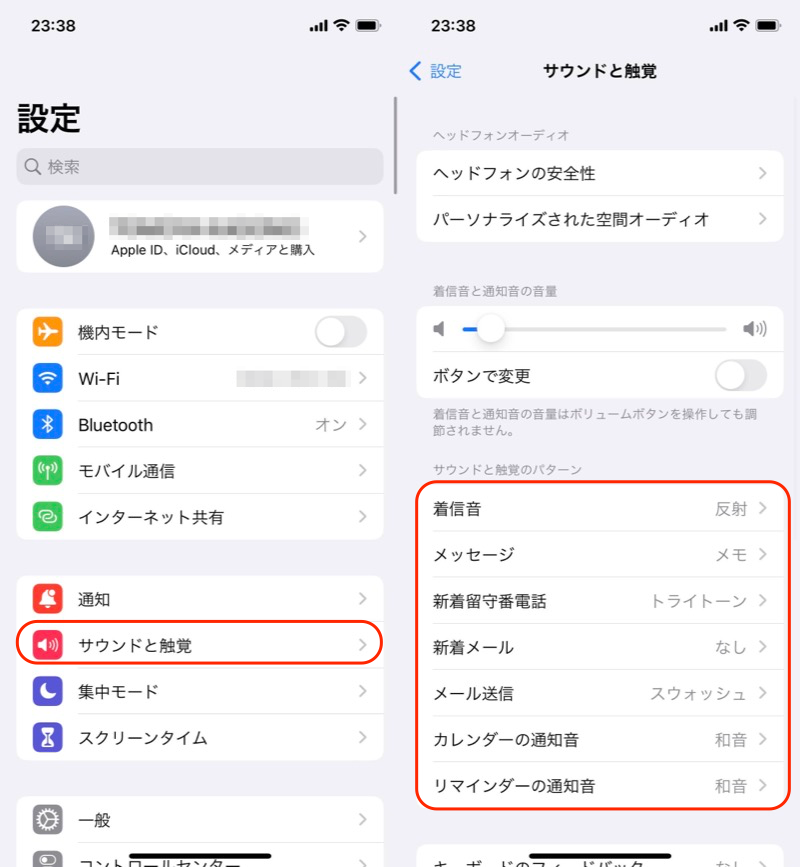Tap the blue Wi-Fi icon
The height and width of the screenshot is (867, 800).
point(48,378)
